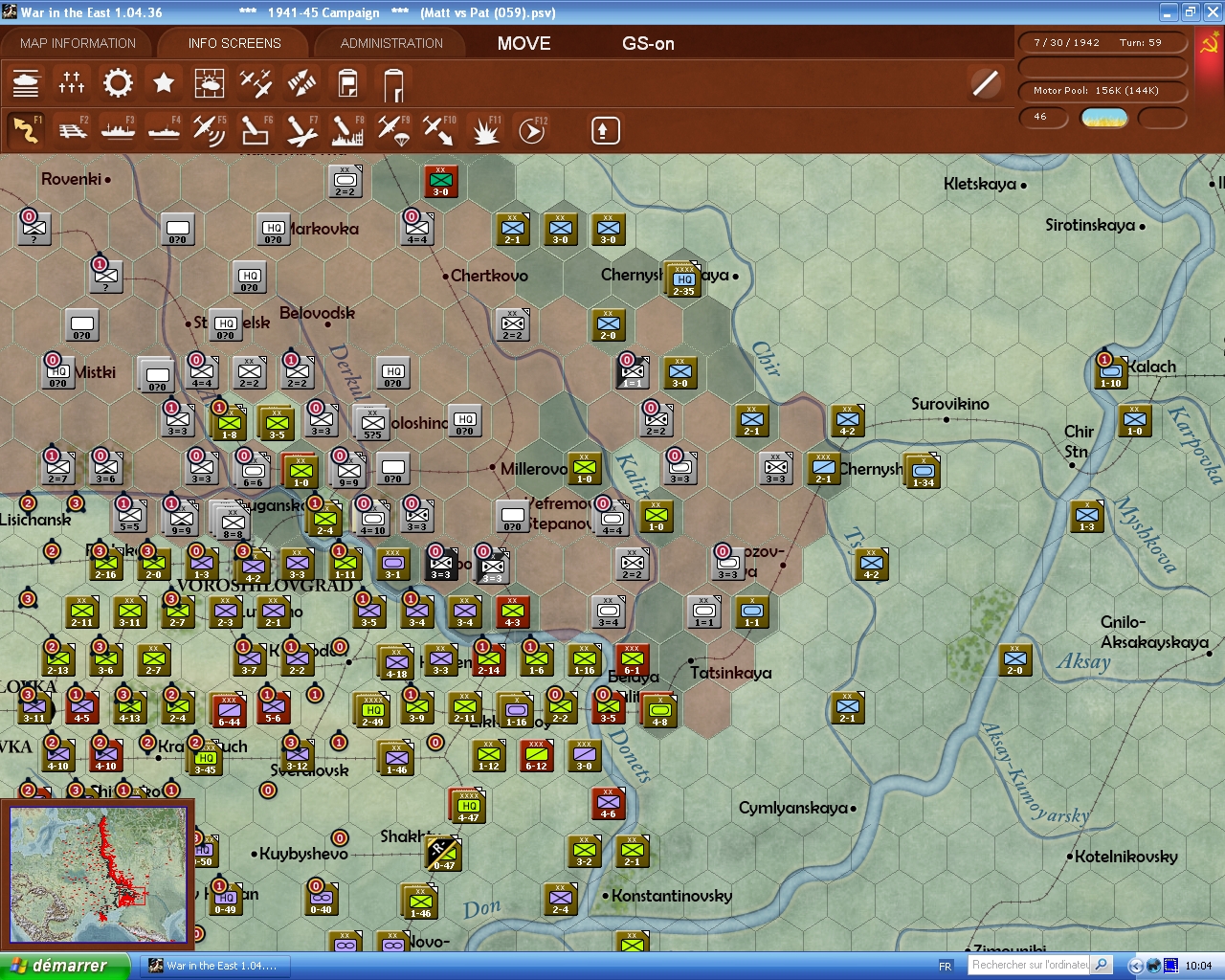The width and height of the screenshot is (1225, 980).
Task: Click the wheat-field weather indicator
Action: point(1104,118)
